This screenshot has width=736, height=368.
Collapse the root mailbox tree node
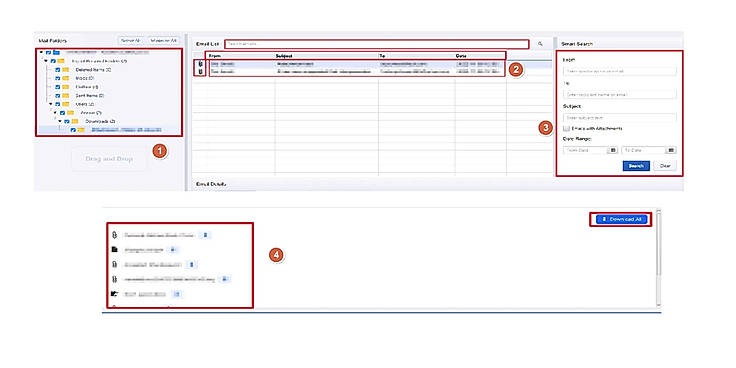click(42, 53)
